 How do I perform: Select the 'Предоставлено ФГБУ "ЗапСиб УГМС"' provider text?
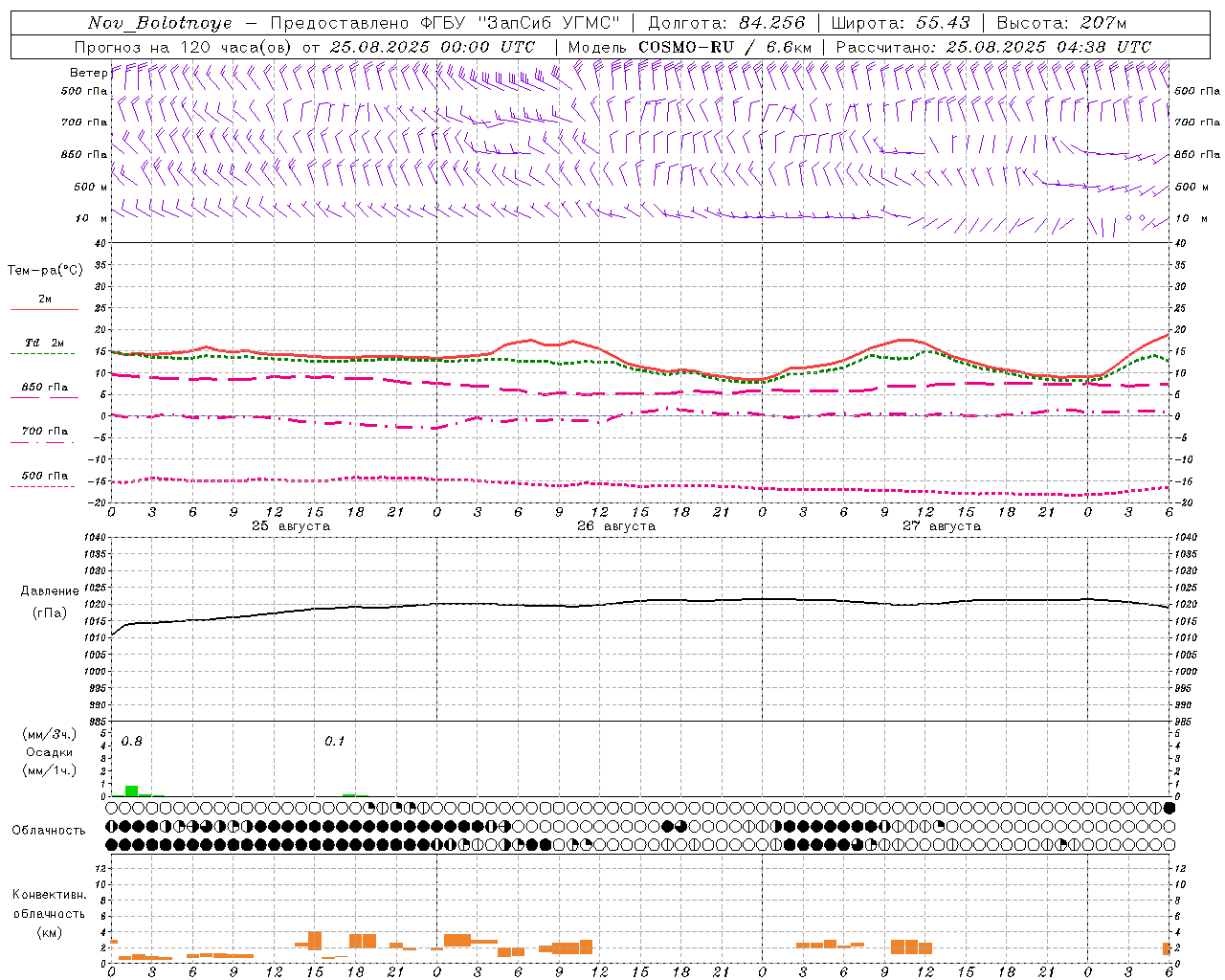pyautogui.click(x=445, y=23)
